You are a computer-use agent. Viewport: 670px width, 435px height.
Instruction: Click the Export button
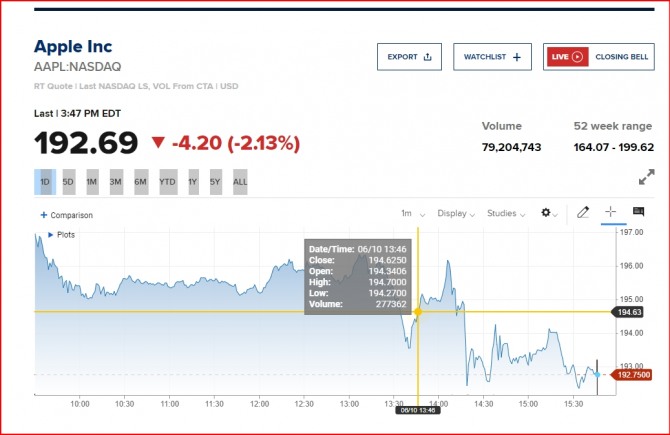click(x=409, y=57)
